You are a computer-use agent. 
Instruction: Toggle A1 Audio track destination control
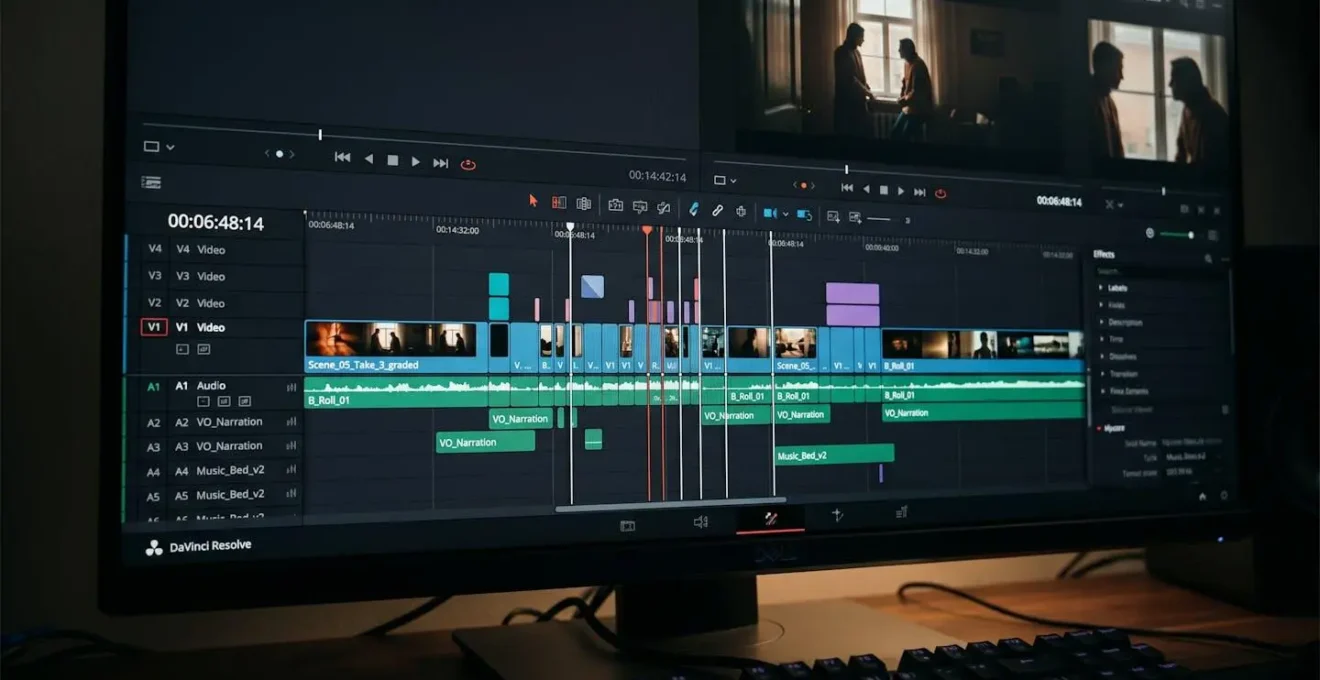(153, 387)
